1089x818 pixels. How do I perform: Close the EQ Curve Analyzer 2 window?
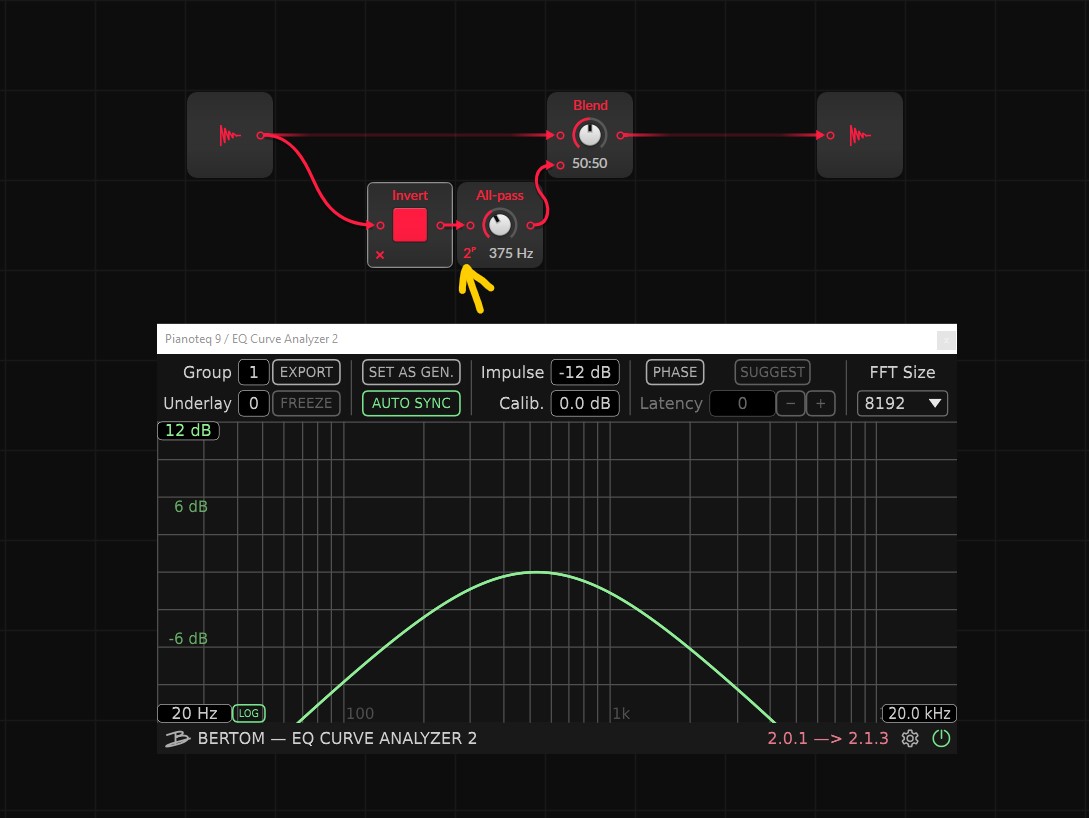pos(946,340)
